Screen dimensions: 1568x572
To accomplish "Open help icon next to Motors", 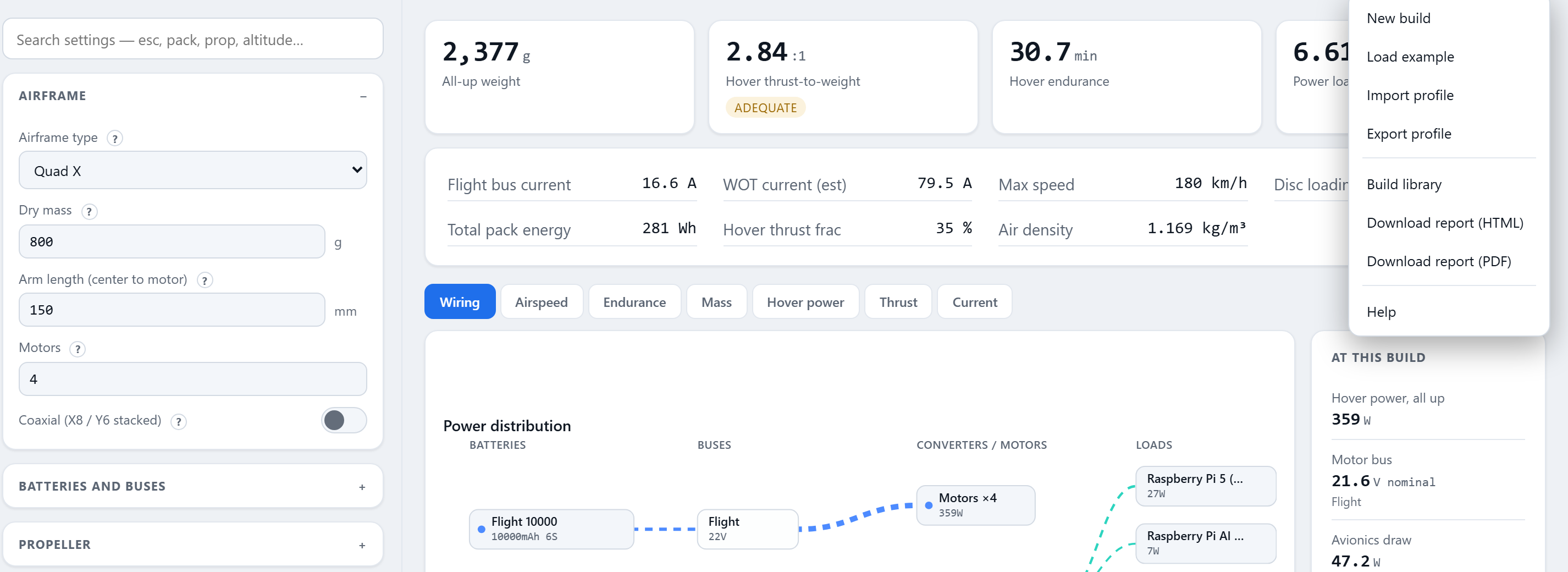I will click(x=78, y=349).
